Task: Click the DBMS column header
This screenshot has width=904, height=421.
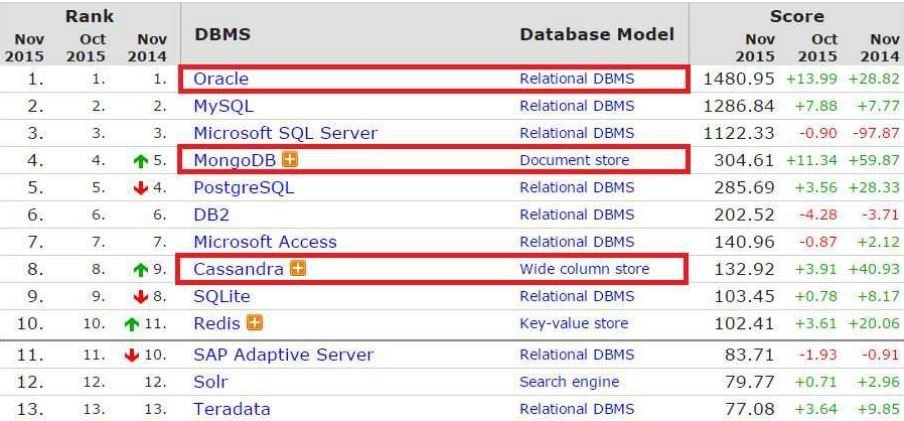Action: (223, 35)
